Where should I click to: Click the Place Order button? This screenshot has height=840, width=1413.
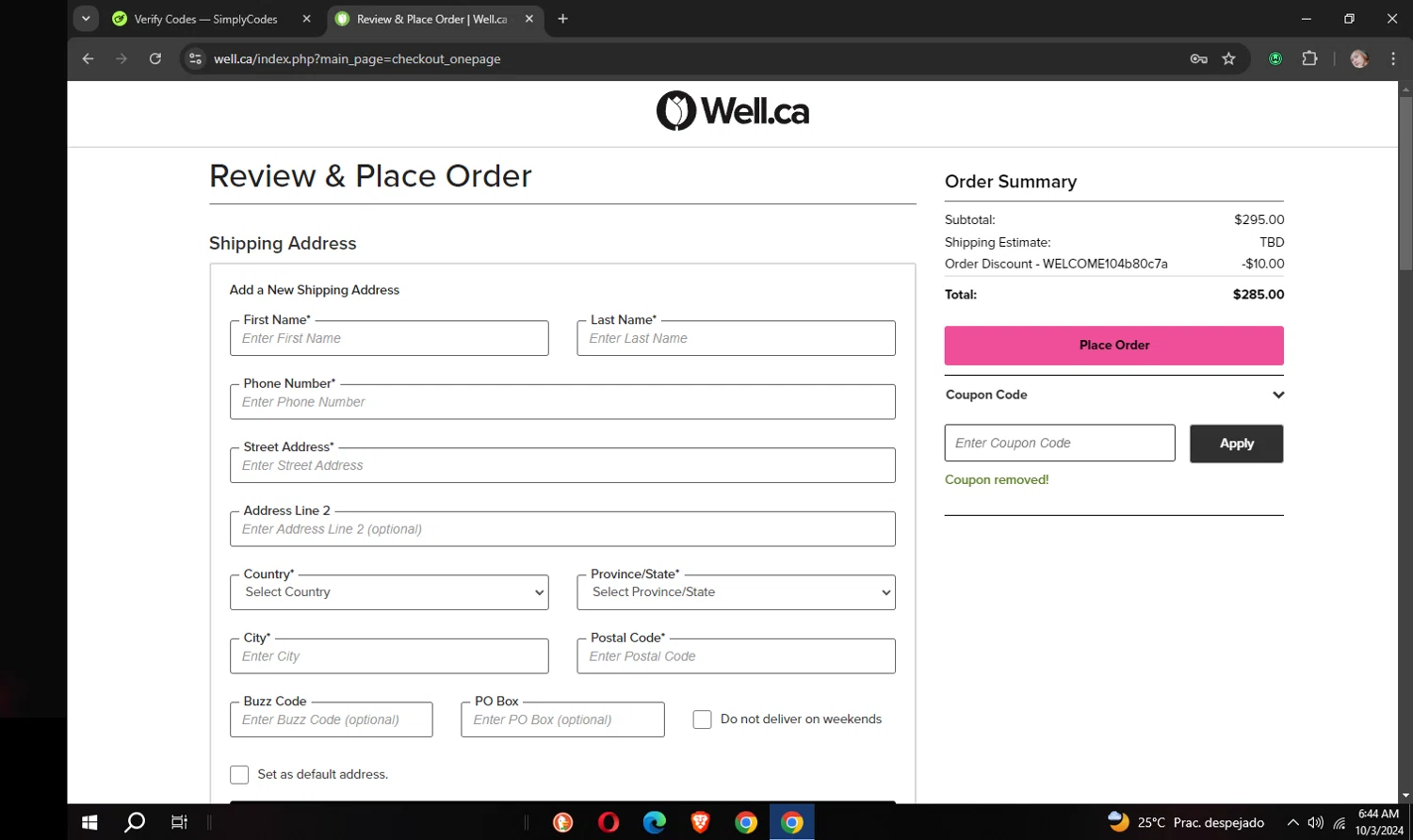(1113, 346)
